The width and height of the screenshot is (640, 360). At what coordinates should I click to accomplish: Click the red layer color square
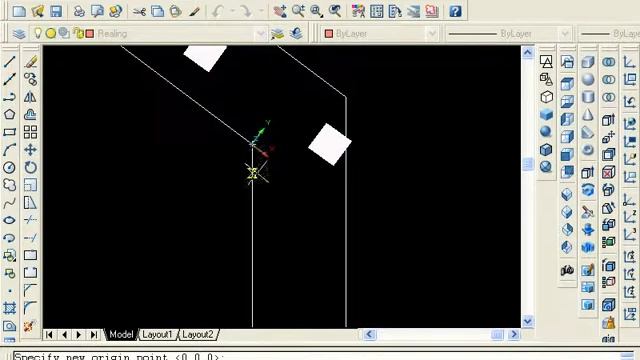tap(90, 33)
